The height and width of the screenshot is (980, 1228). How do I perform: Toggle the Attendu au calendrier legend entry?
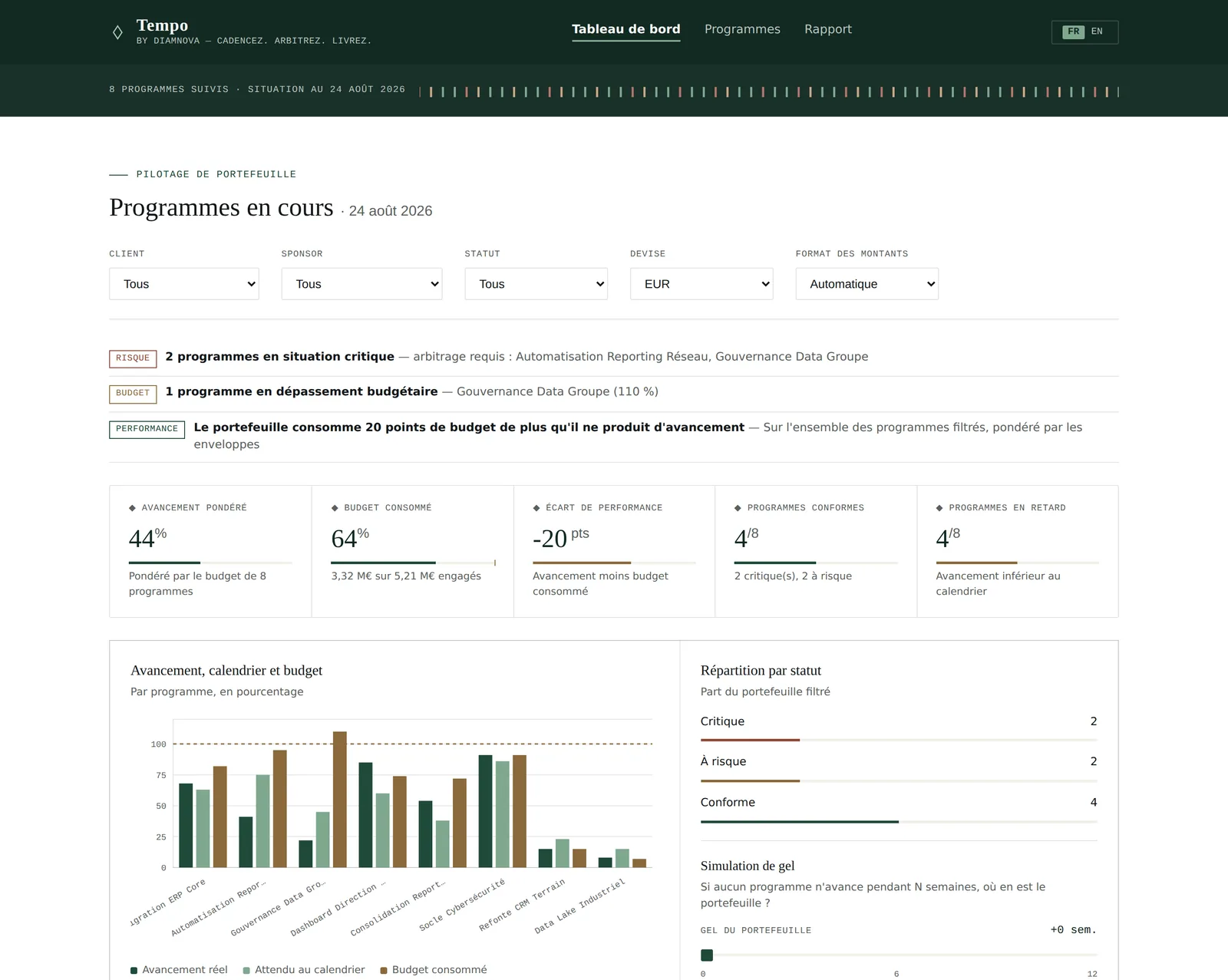click(x=304, y=970)
